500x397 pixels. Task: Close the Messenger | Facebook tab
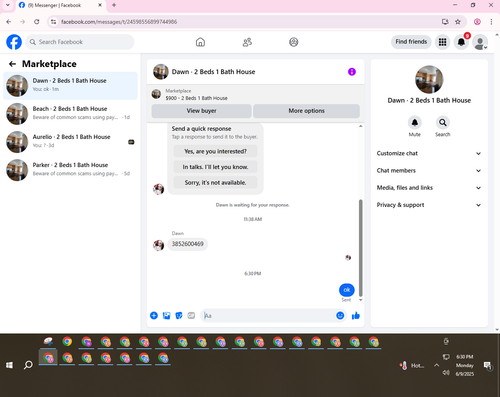pyautogui.click(x=100, y=5)
